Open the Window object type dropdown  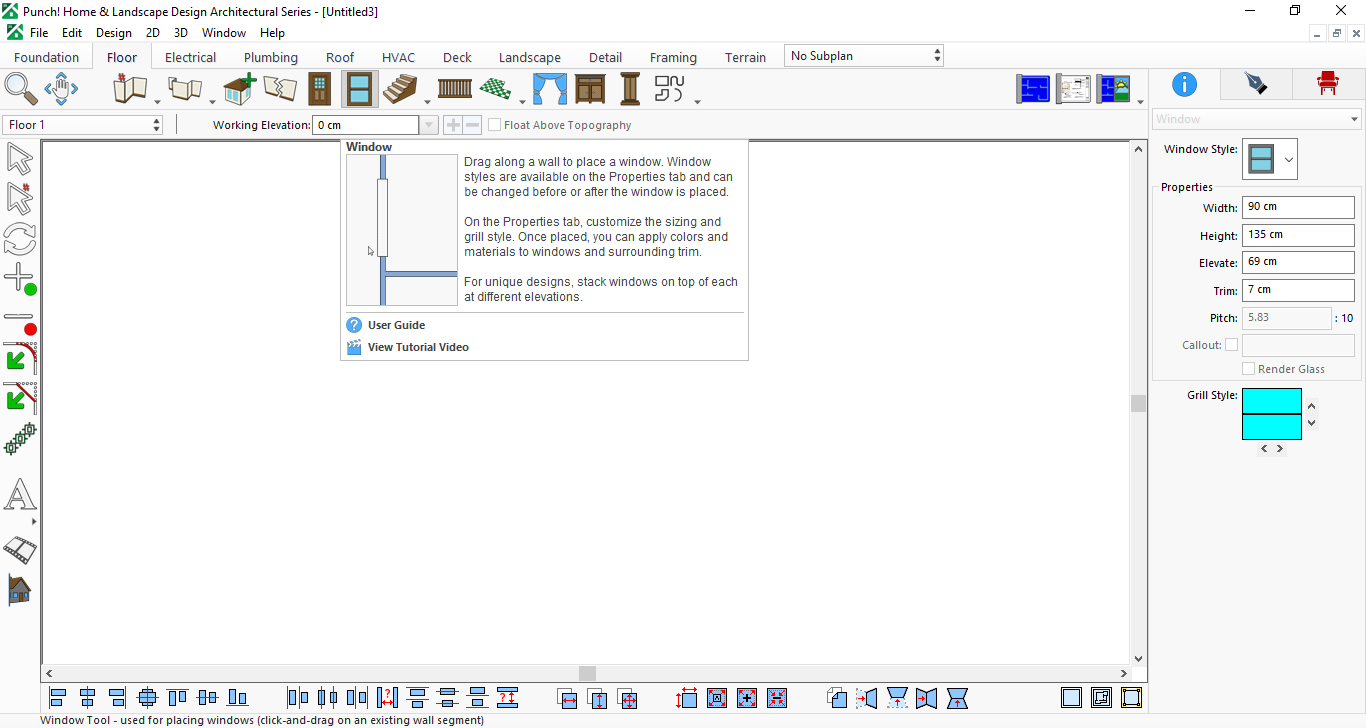coord(1257,119)
